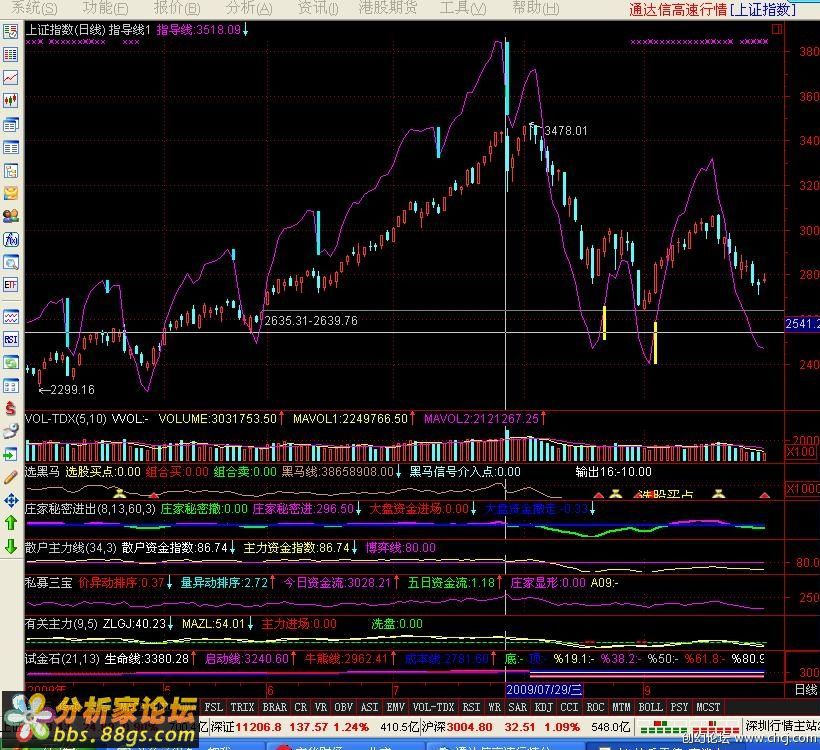Viewport: 820px width, 750px height.
Task: Select the SAR indicator tab
Action: click(x=518, y=707)
